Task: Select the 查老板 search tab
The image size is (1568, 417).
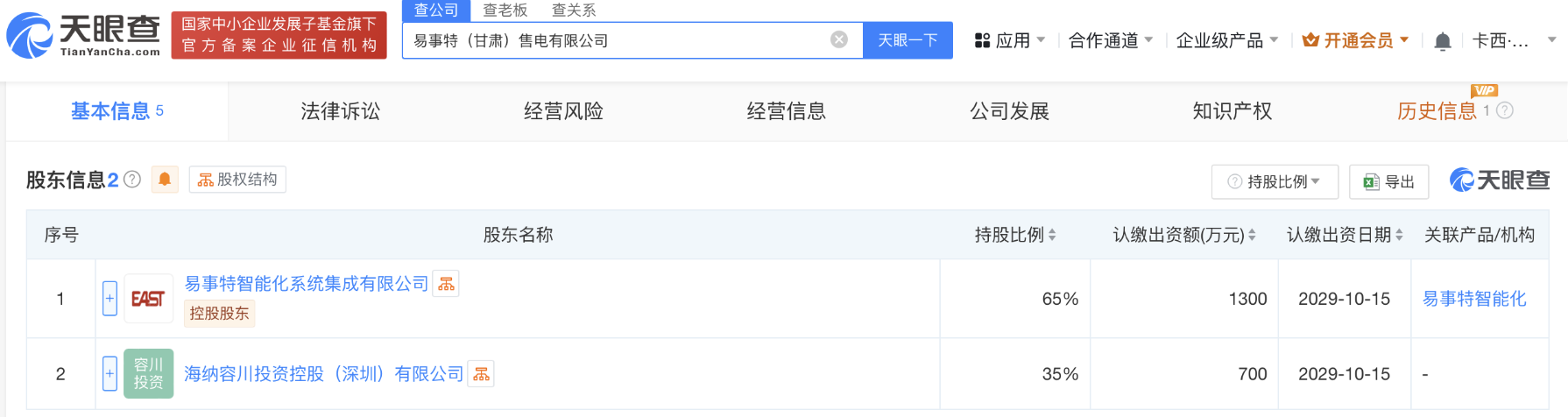Action: (x=505, y=11)
